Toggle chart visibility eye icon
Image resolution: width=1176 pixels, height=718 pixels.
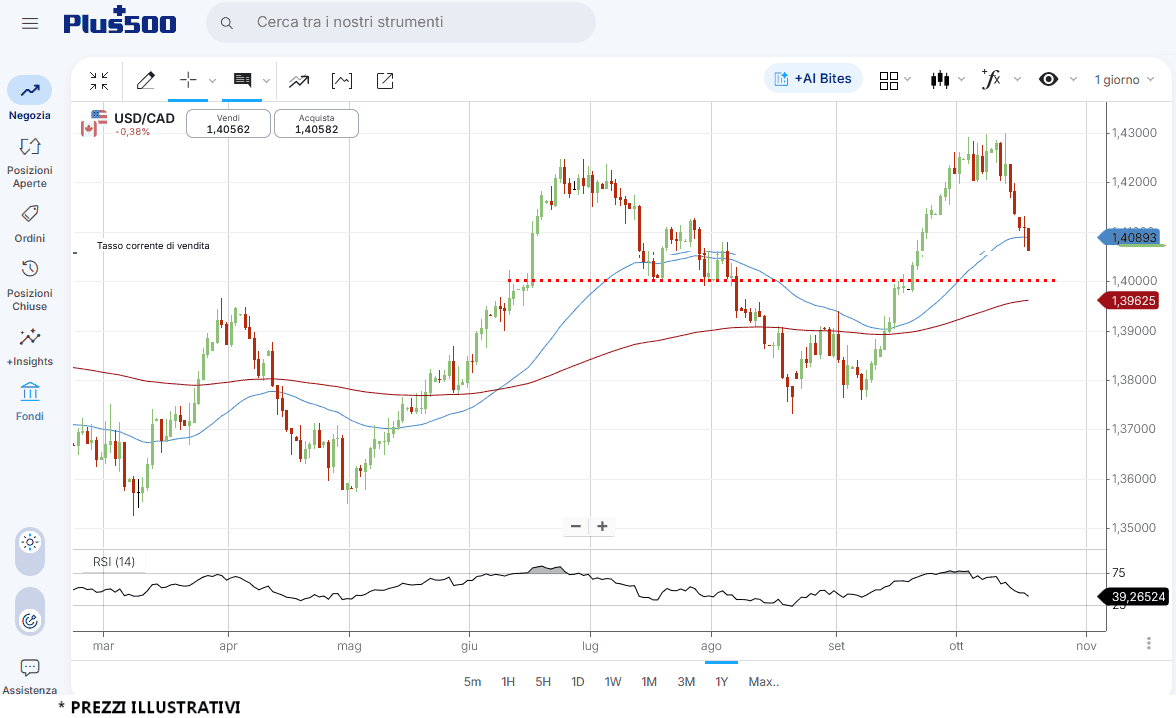click(1048, 79)
